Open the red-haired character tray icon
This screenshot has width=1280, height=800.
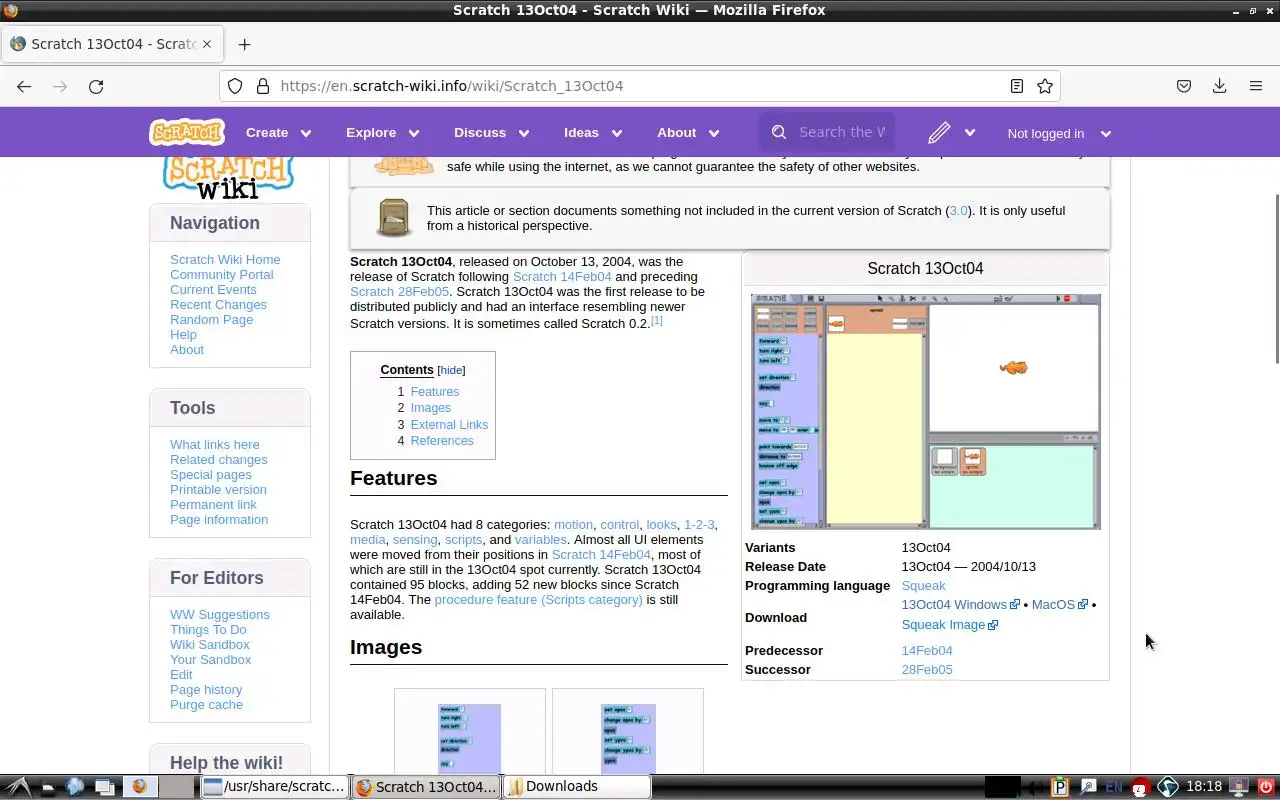1140,787
